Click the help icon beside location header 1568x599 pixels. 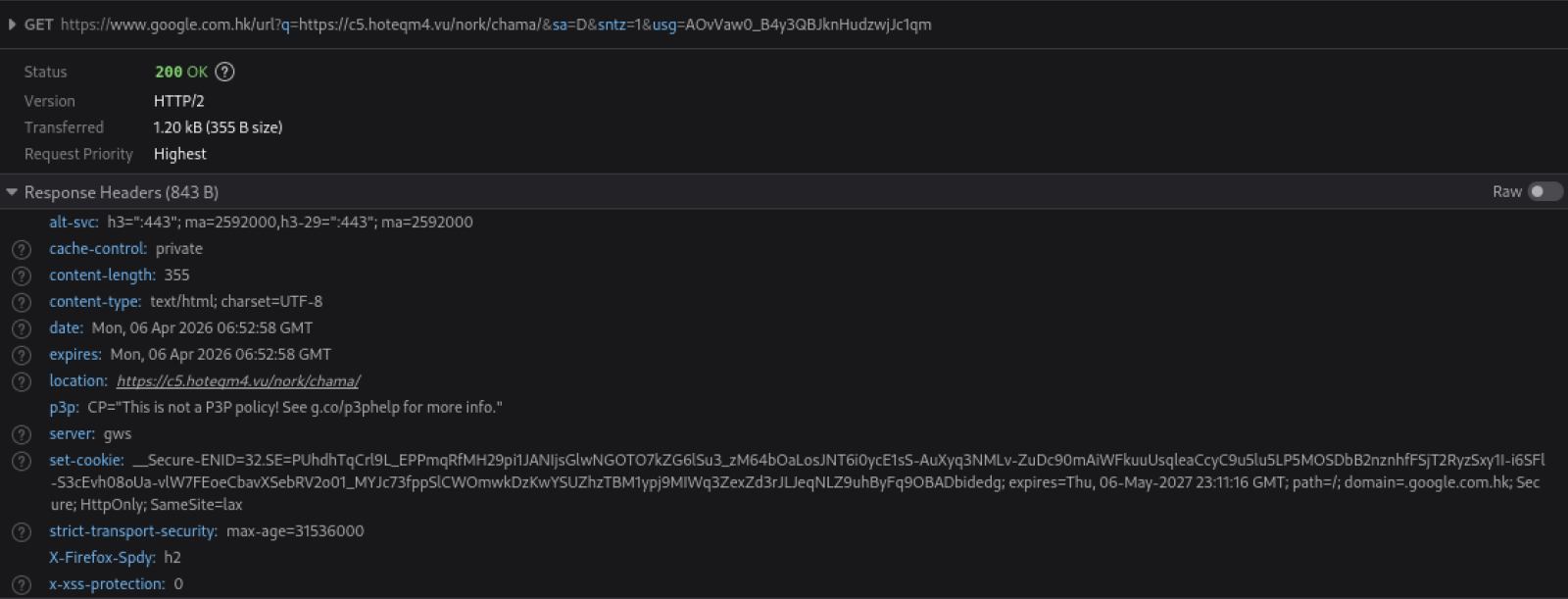tap(22, 382)
